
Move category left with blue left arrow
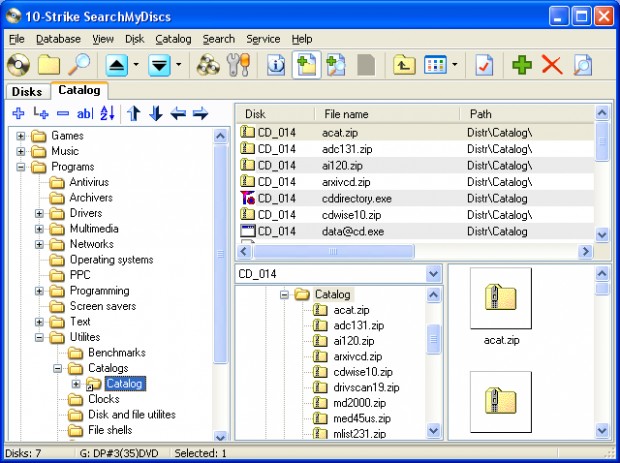coord(178,113)
